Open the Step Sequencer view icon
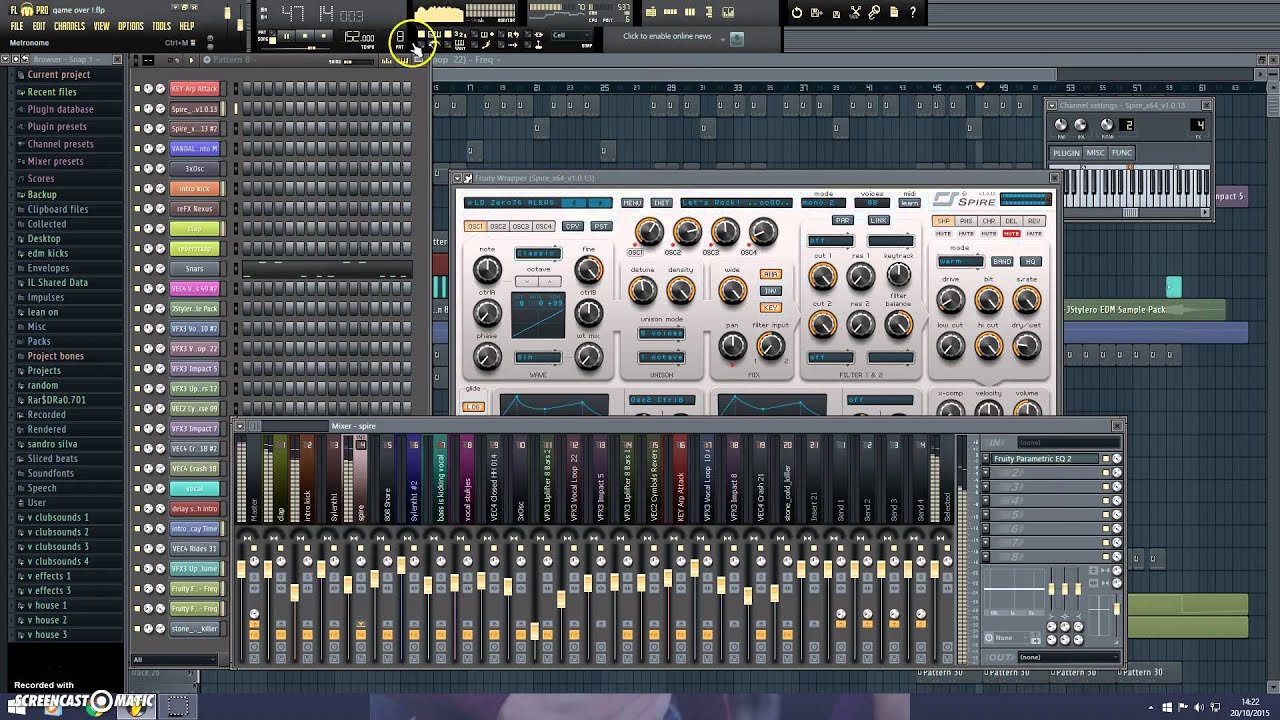This screenshot has height=720, width=1280. [x=670, y=12]
